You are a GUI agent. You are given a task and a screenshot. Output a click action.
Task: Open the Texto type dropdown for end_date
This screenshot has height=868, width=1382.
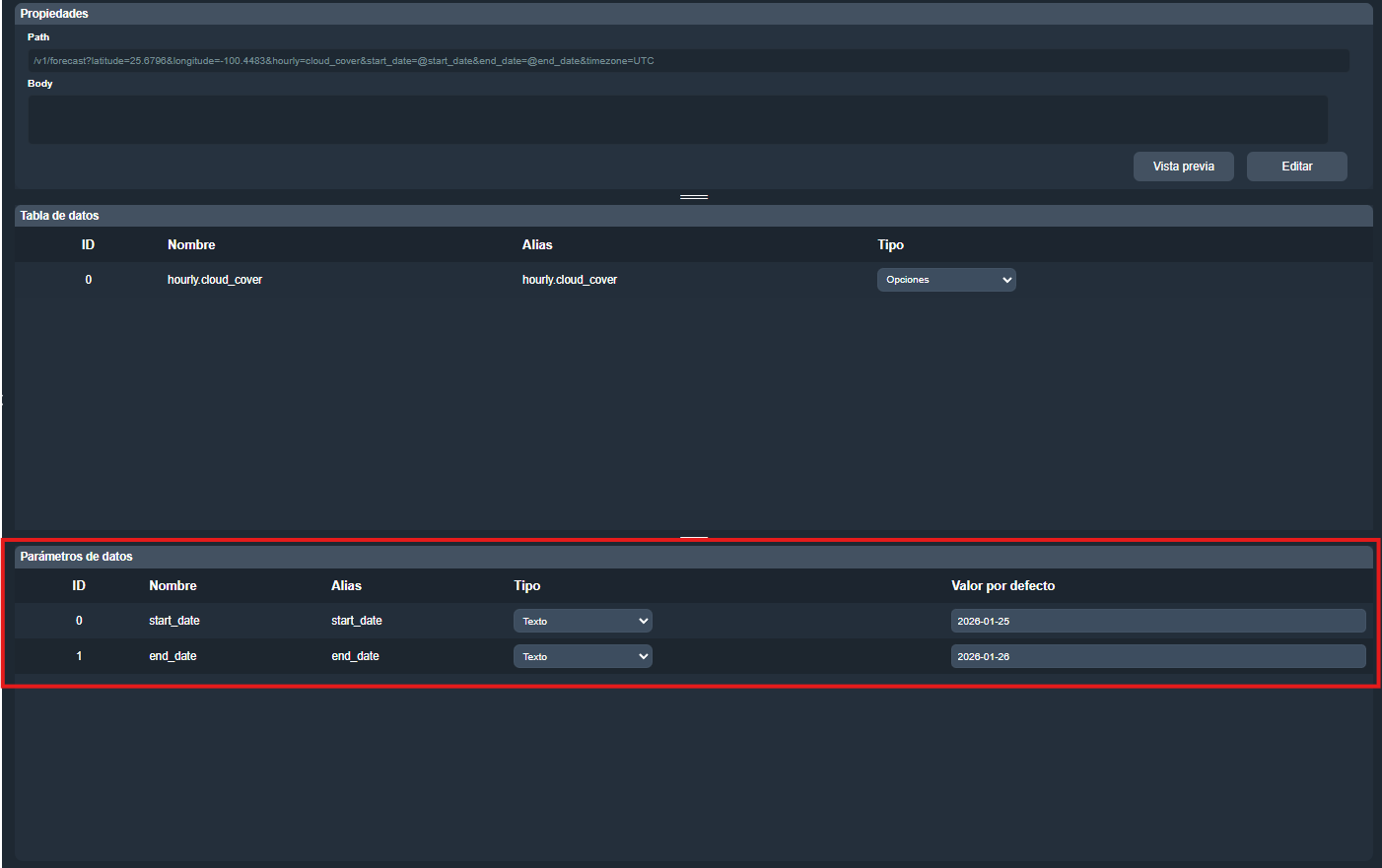(x=583, y=656)
